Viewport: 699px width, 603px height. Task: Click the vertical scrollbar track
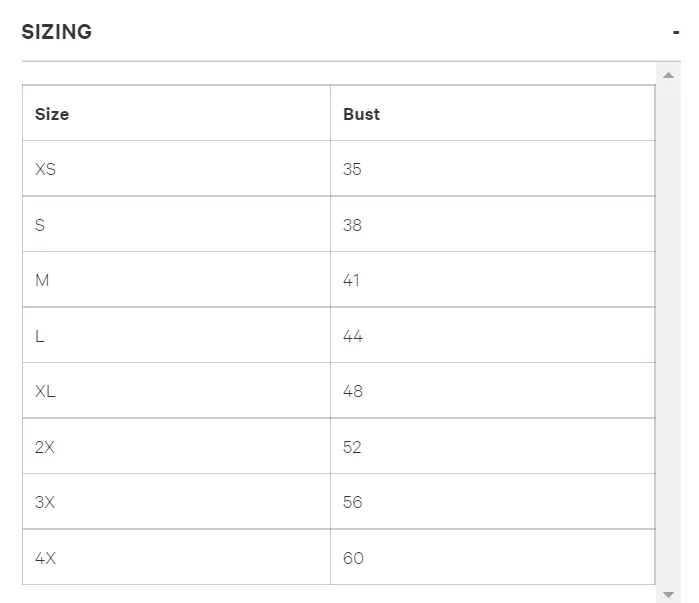tap(668, 334)
